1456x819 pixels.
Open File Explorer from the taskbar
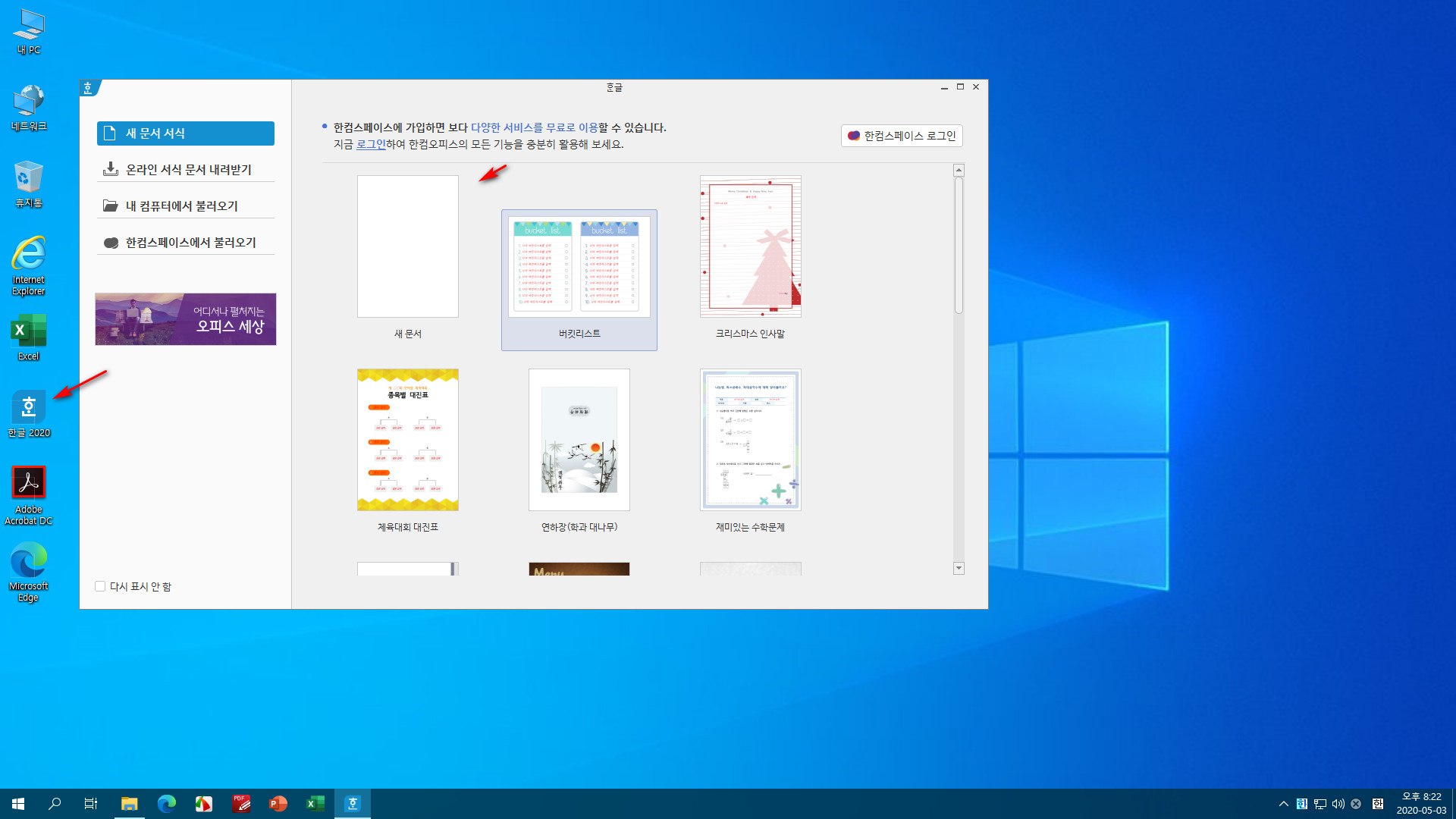(130, 804)
